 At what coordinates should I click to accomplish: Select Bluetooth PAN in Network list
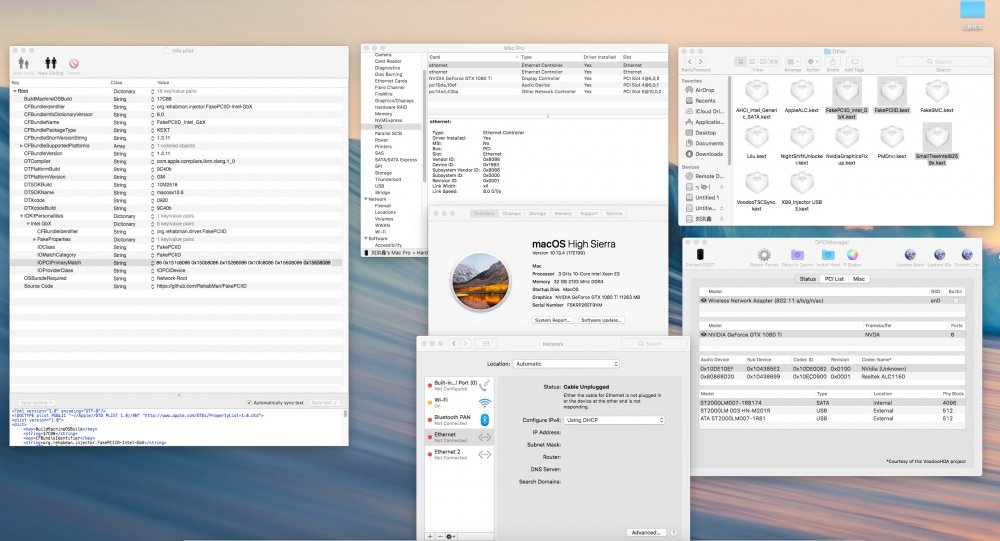point(459,419)
